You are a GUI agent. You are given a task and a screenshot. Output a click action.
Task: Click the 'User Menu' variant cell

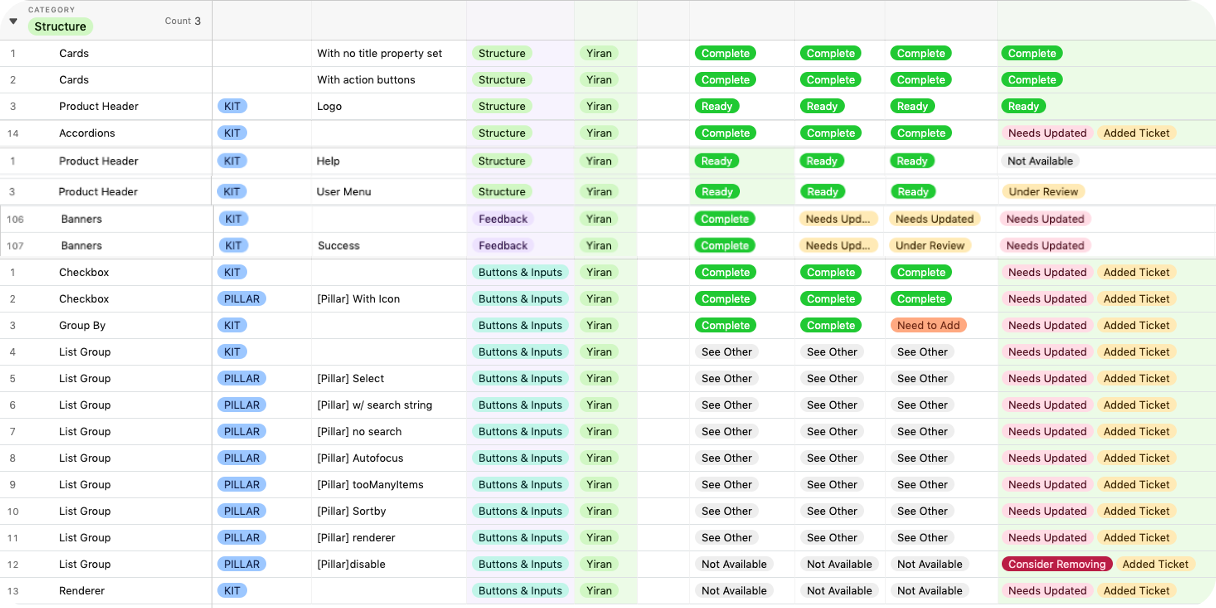(389, 192)
